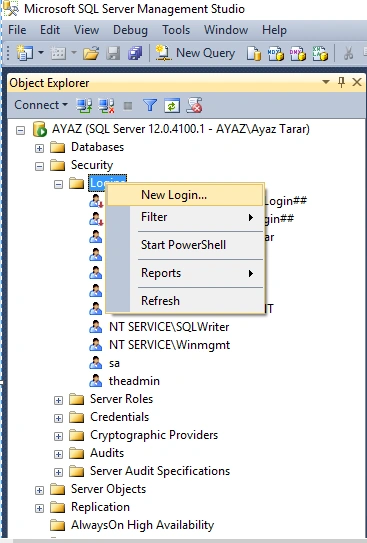This screenshot has width=367, height=543.
Task: Expand the Audits folder
Action: point(59,454)
